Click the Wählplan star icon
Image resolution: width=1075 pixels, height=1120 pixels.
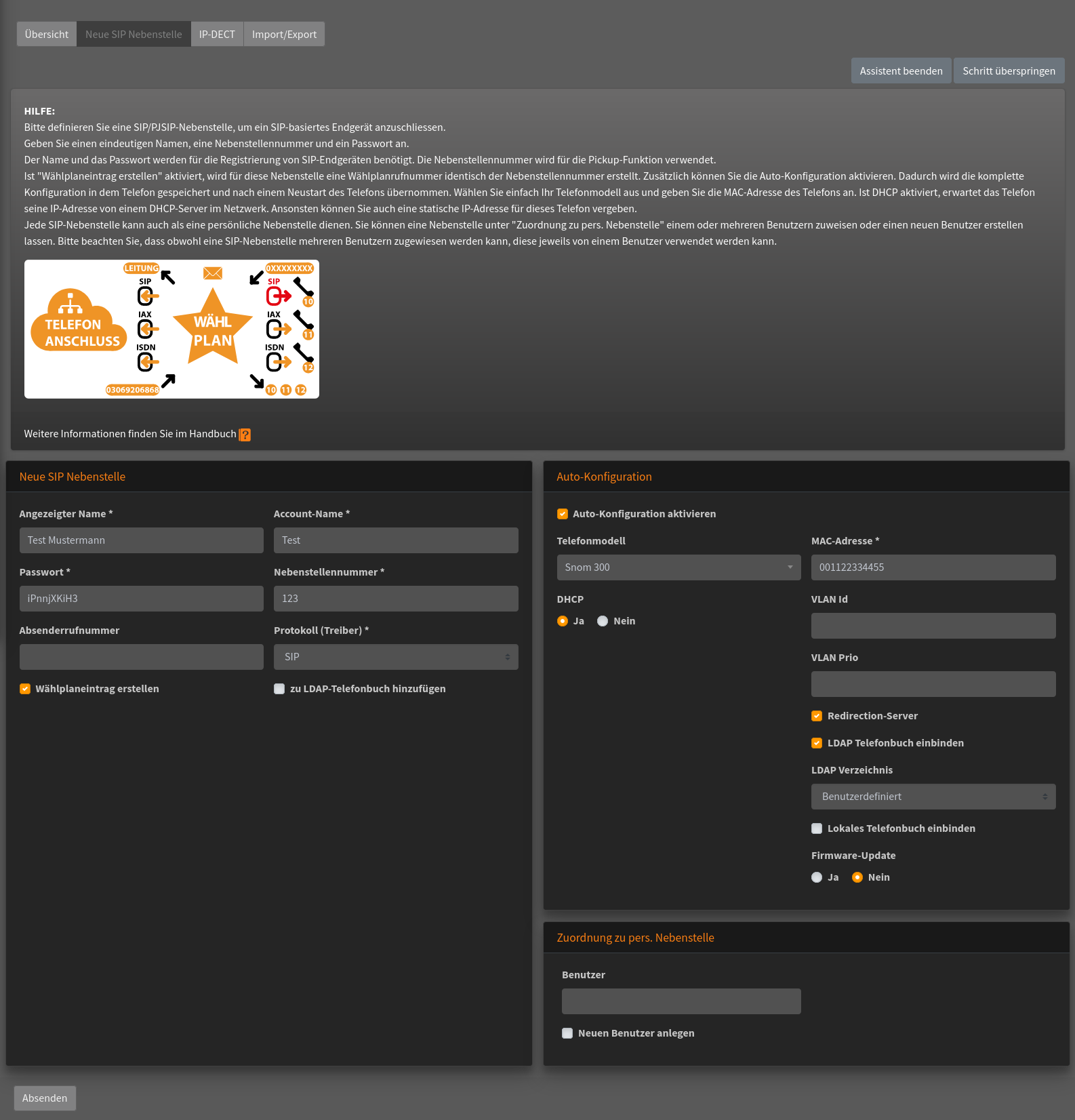[213, 328]
